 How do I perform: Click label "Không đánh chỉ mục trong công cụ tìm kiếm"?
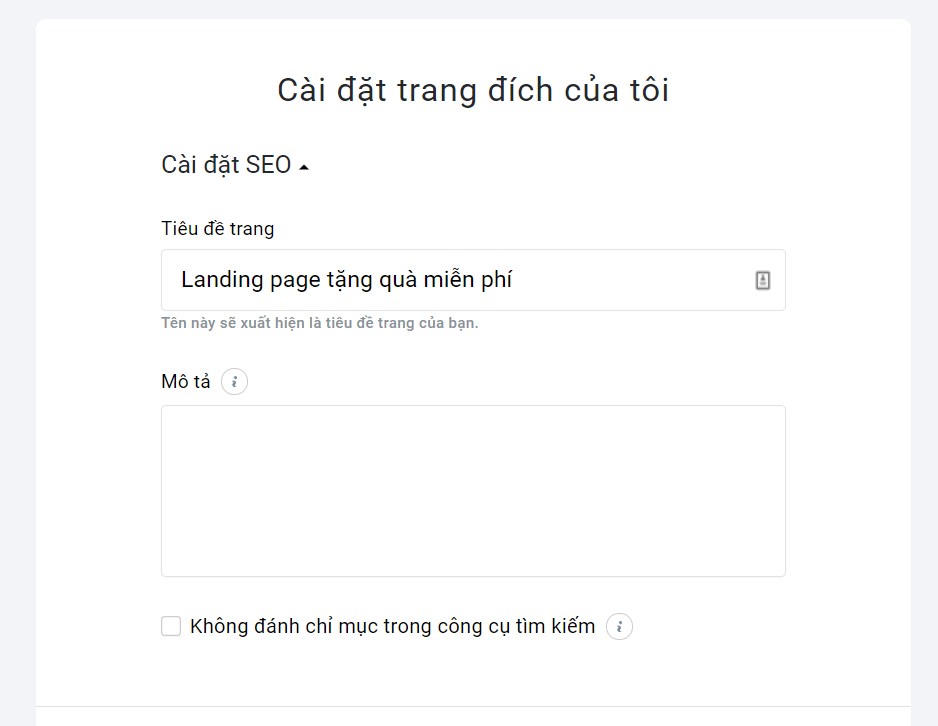pos(392,627)
